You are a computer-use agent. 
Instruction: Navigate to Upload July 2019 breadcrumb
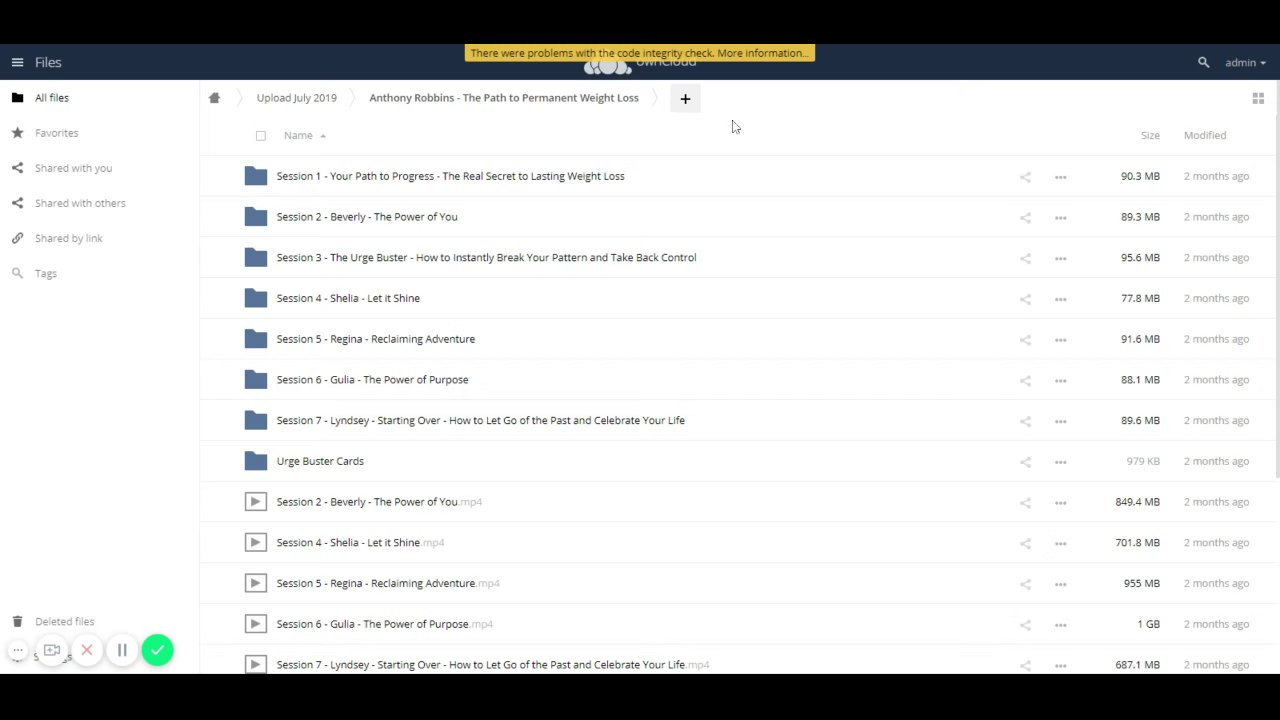[x=296, y=98]
